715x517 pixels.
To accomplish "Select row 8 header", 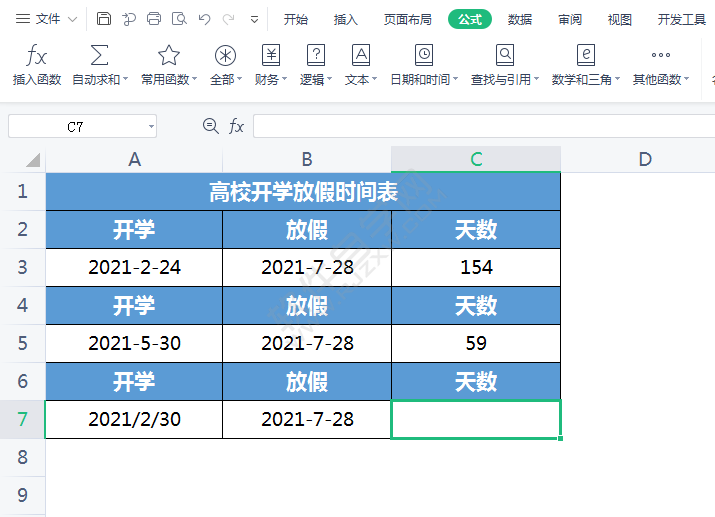I will [x=22, y=457].
